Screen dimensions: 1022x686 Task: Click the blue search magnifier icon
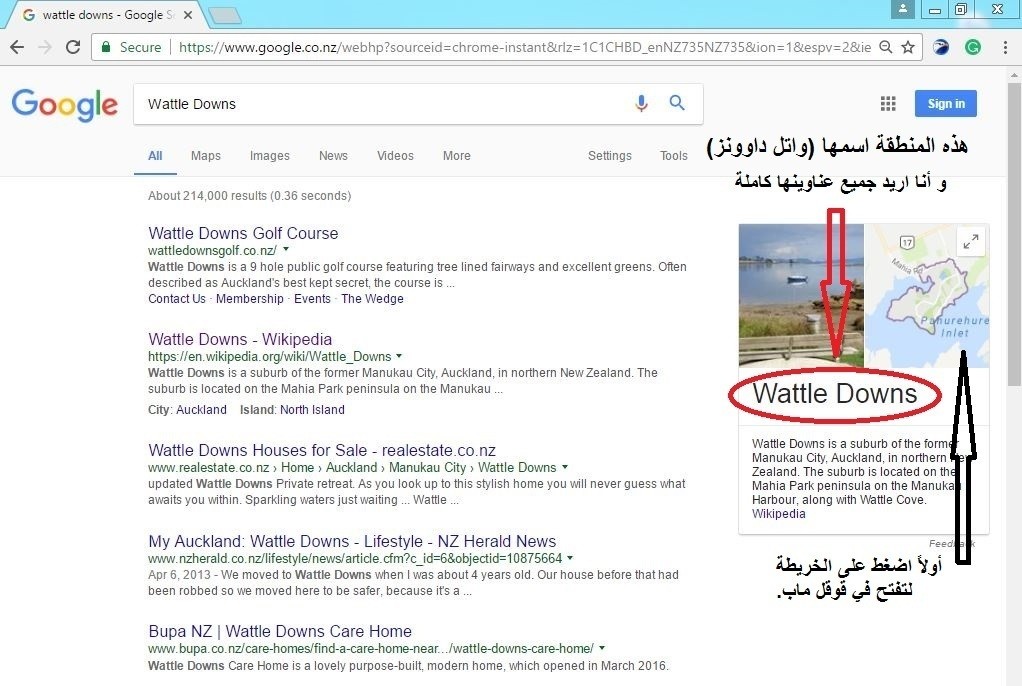click(677, 103)
